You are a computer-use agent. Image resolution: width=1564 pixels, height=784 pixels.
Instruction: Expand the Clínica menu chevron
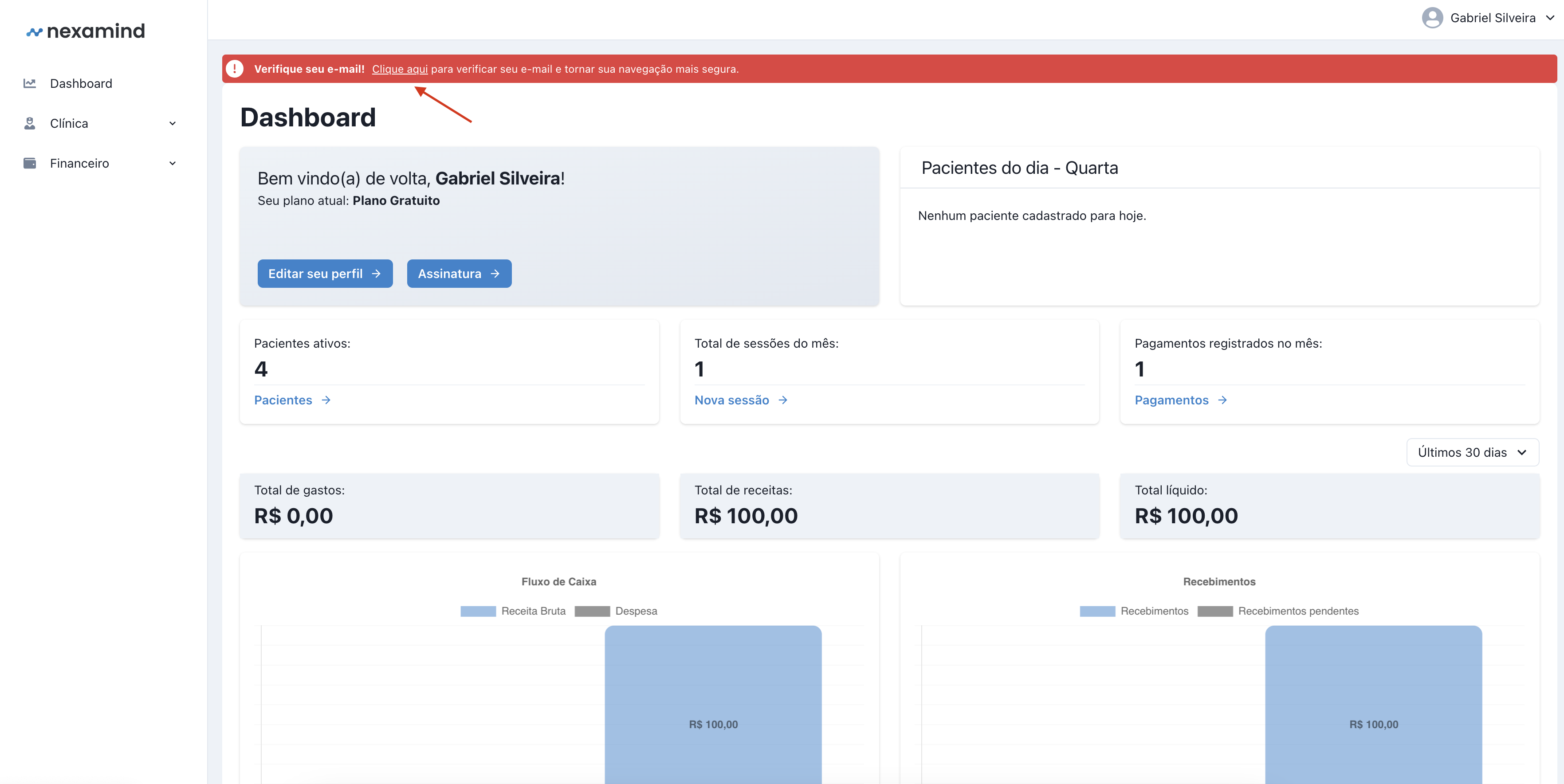[x=173, y=123]
